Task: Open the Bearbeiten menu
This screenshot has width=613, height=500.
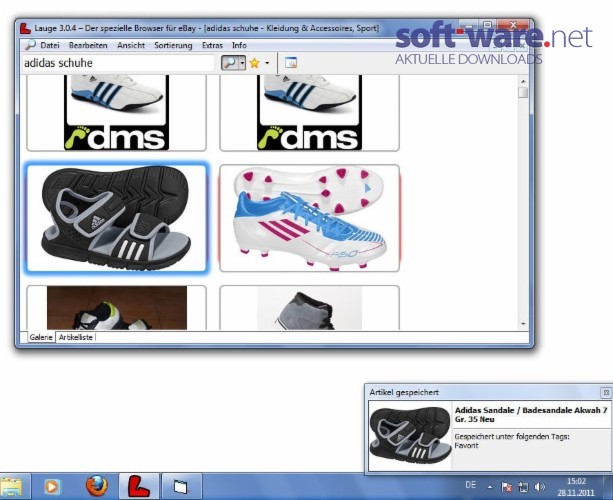Action: point(88,45)
